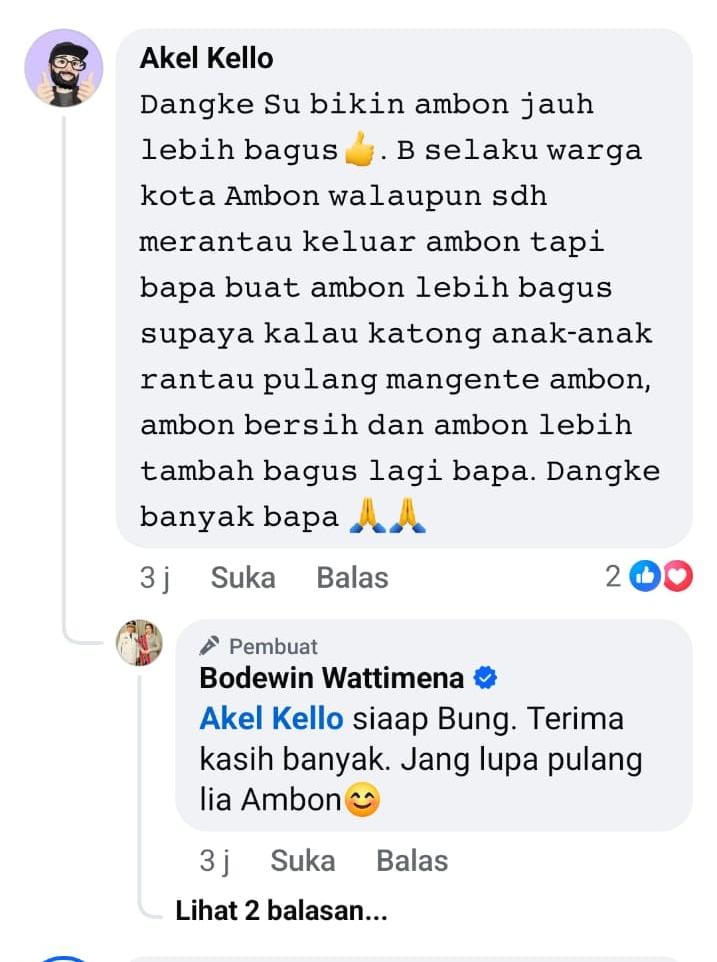Click the blue Akel Kello mention in reply
Image resolution: width=717 pixels, height=962 pixels.
(x=271, y=718)
